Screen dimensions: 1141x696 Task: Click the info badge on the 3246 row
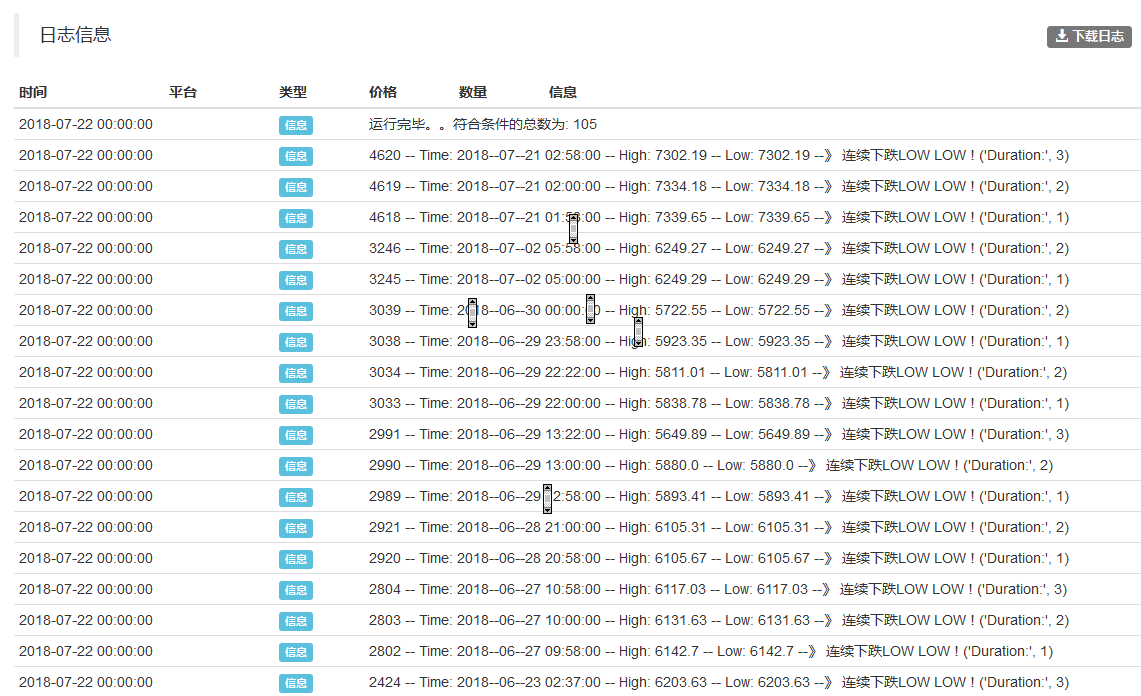coord(296,249)
